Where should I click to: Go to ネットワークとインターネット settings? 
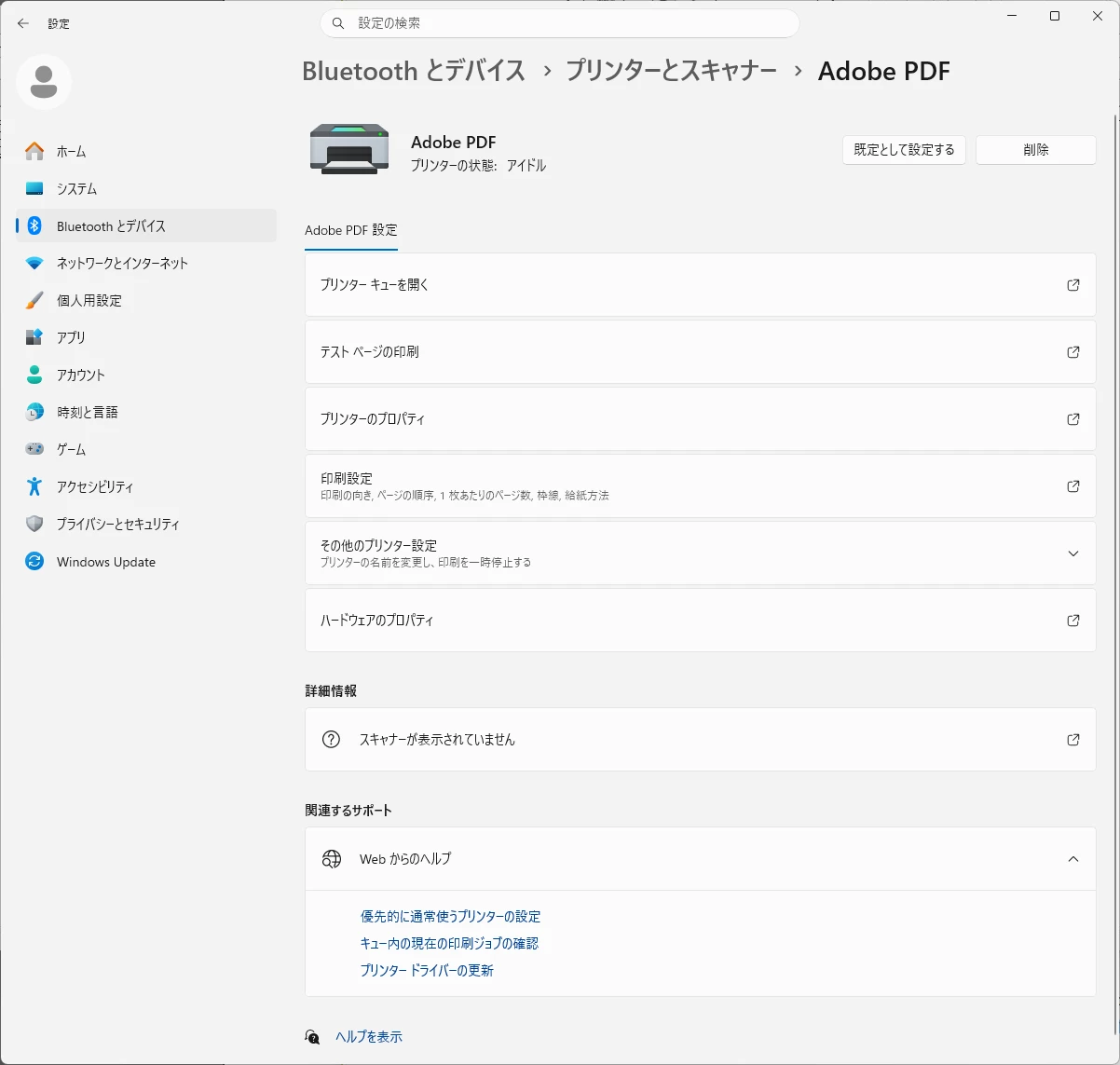146,263
